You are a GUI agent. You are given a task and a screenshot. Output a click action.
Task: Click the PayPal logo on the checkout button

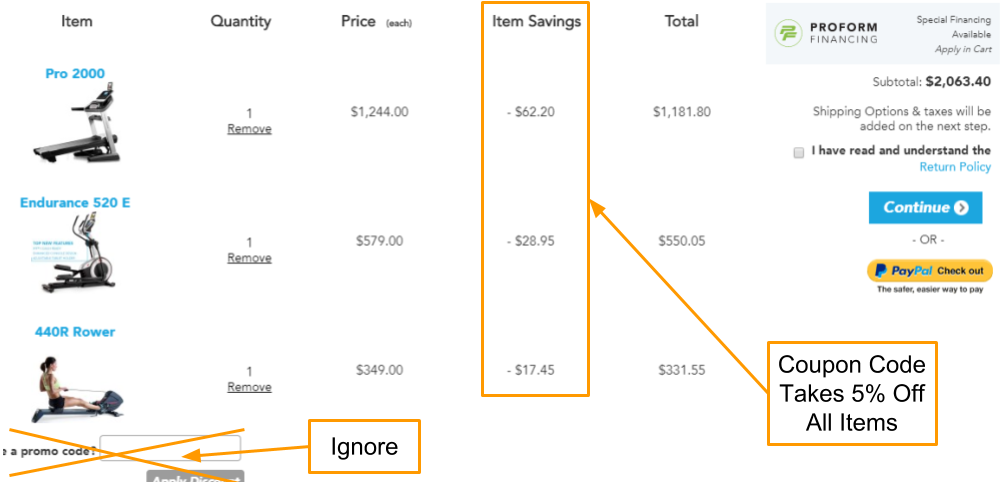click(x=903, y=271)
